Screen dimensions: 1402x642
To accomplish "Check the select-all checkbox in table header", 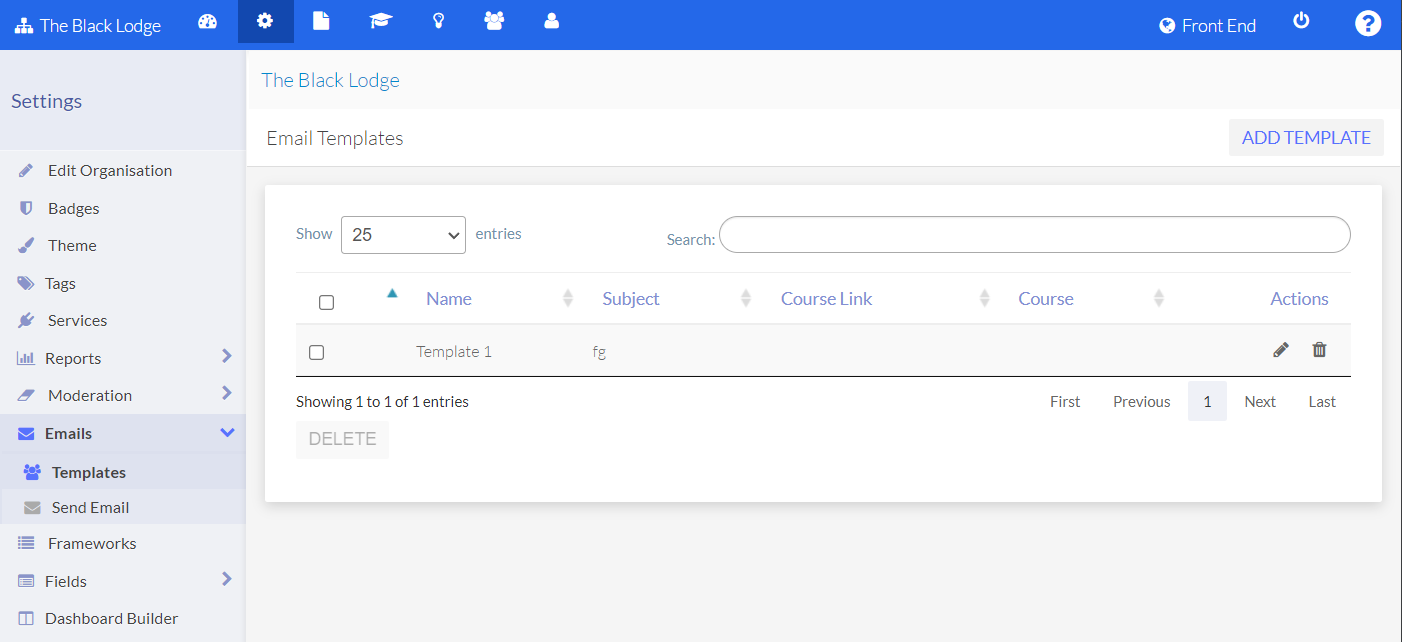I will coord(326,301).
